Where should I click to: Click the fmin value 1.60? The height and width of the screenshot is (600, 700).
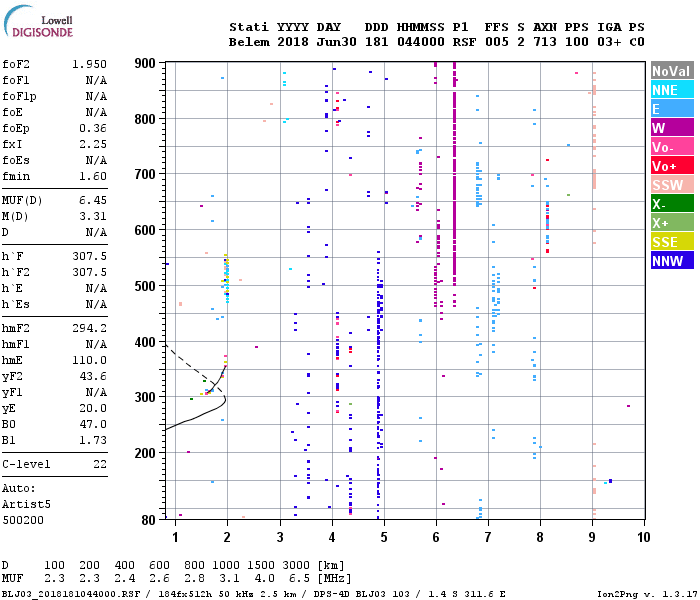click(93, 176)
